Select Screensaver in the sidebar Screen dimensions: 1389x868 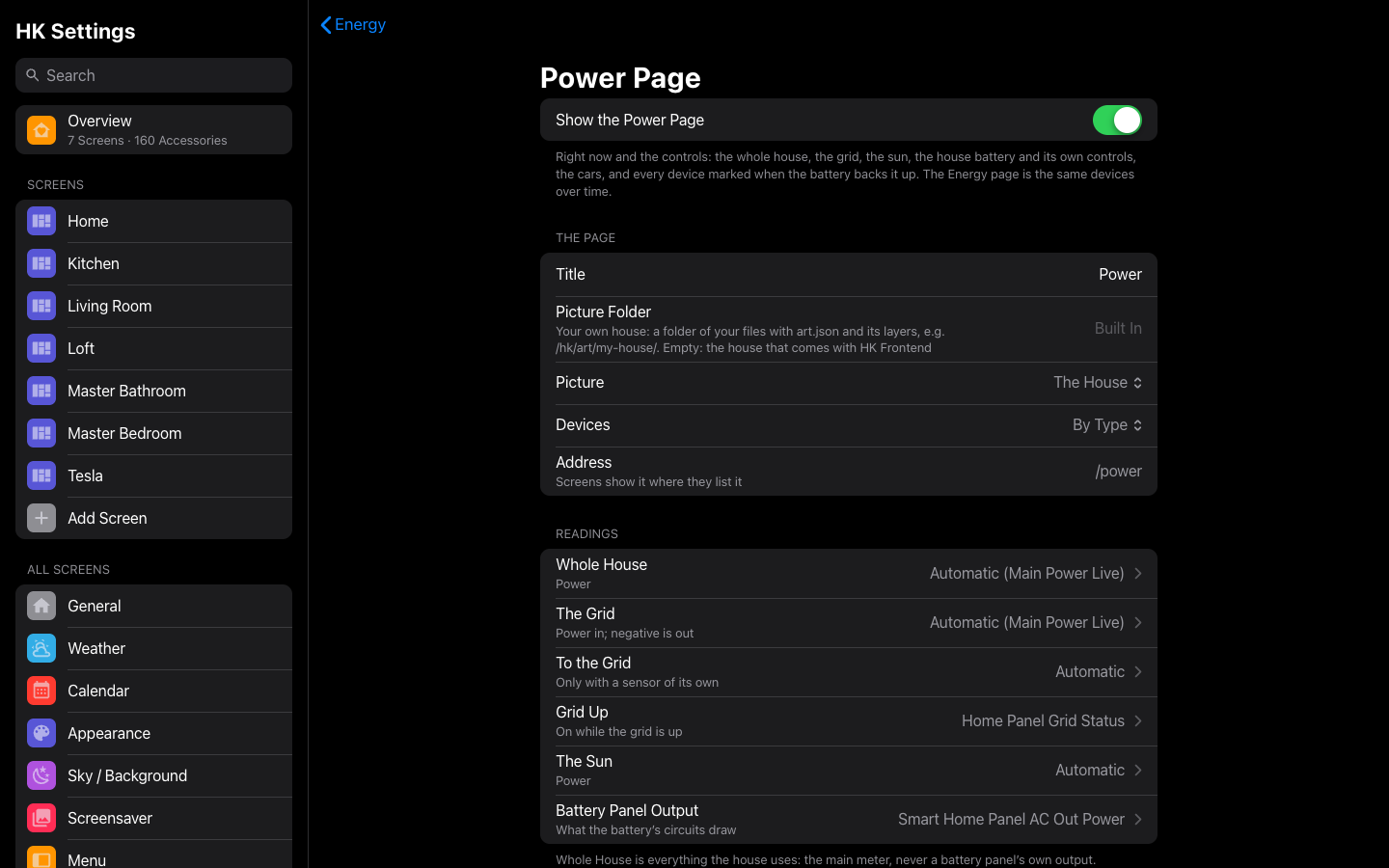[x=153, y=818]
